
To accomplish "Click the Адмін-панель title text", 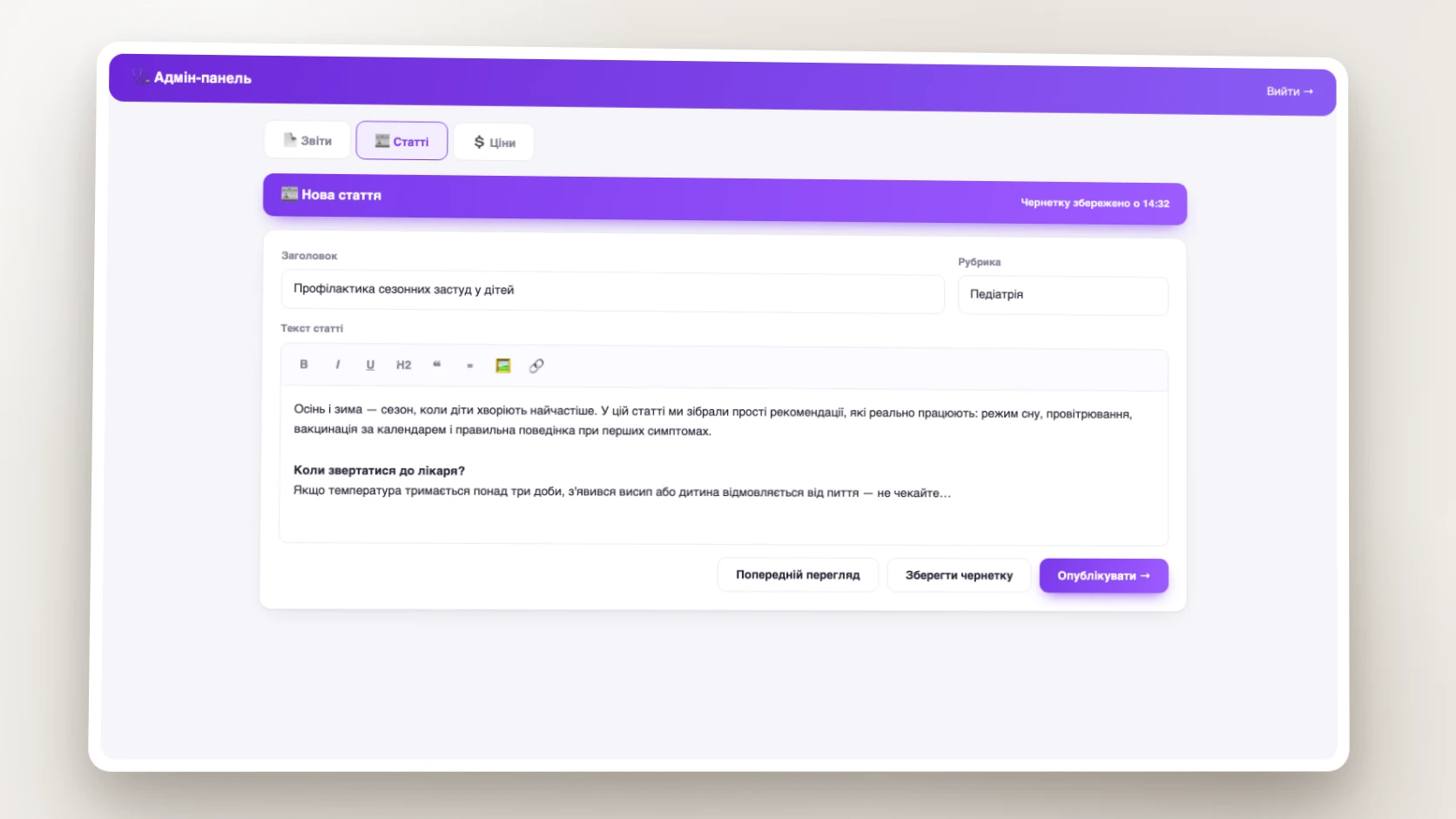I will 202,77.
